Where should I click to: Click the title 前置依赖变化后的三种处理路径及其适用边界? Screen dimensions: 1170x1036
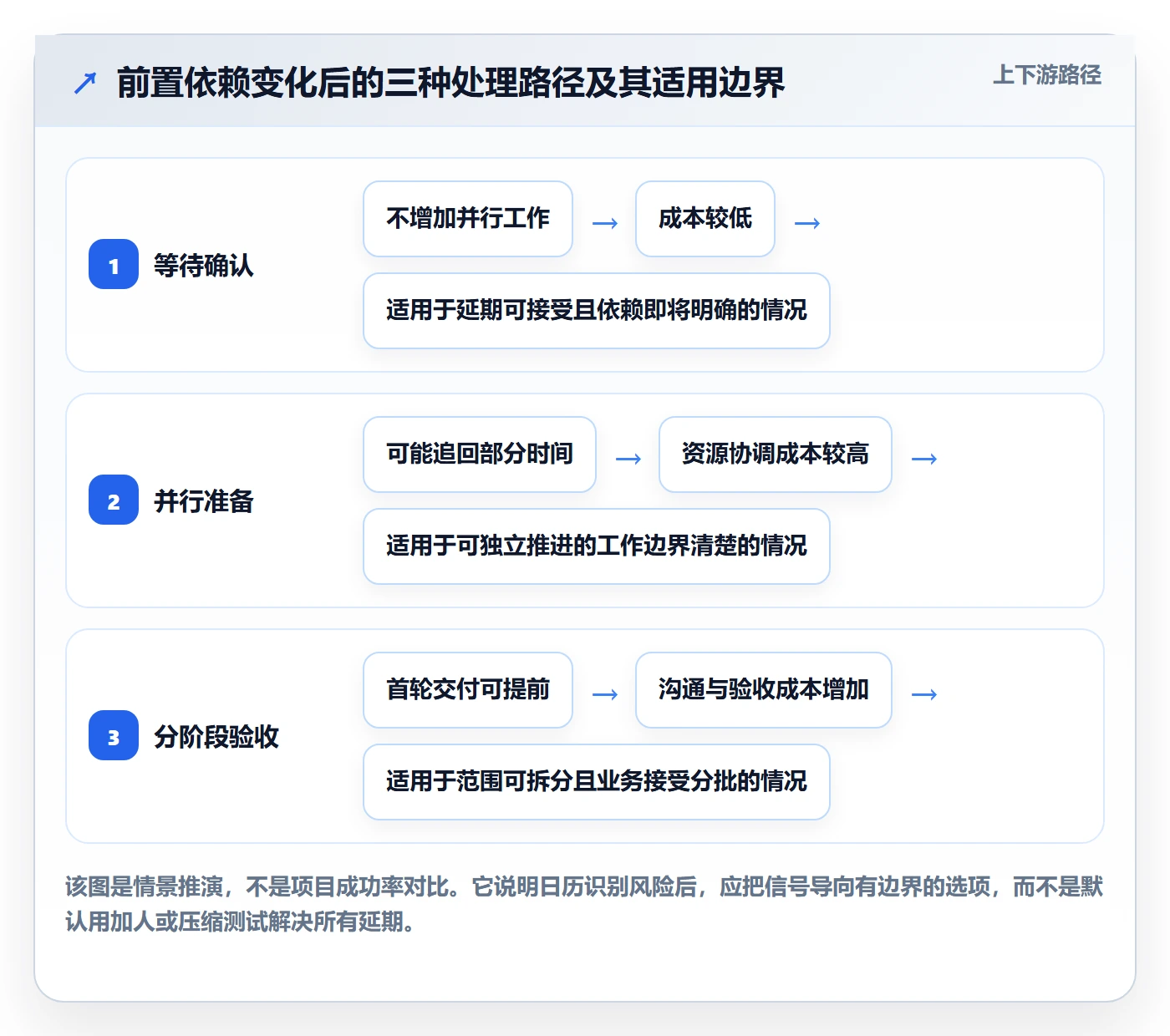(x=451, y=83)
